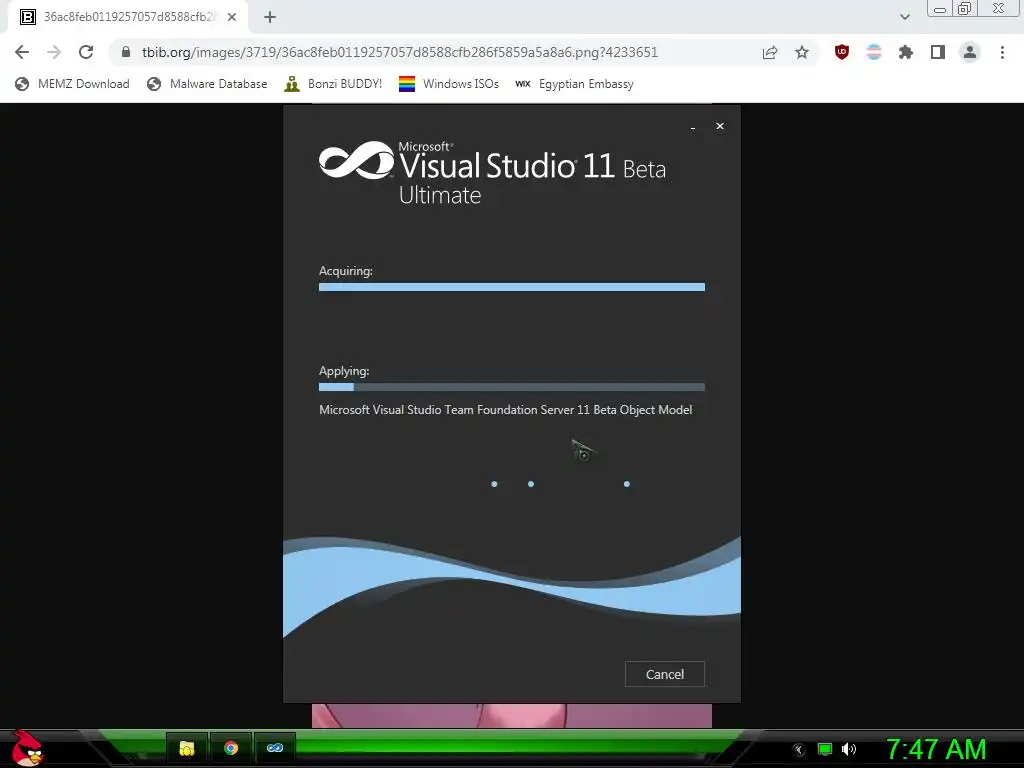The image size is (1024, 768).
Task: Cancel the Visual Studio installation
Action: (x=665, y=674)
